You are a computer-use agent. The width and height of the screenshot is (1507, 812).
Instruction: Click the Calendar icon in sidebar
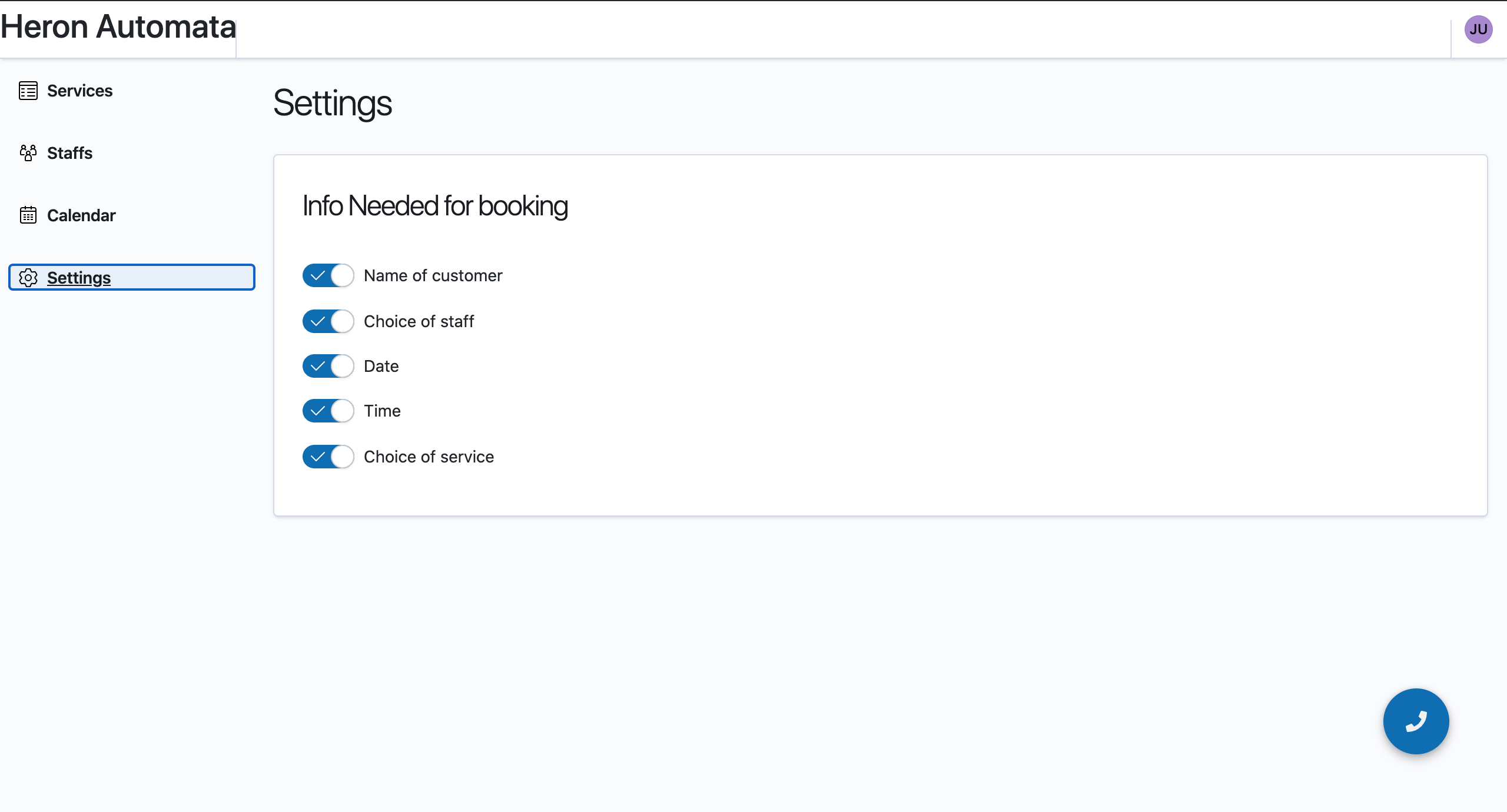point(28,215)
